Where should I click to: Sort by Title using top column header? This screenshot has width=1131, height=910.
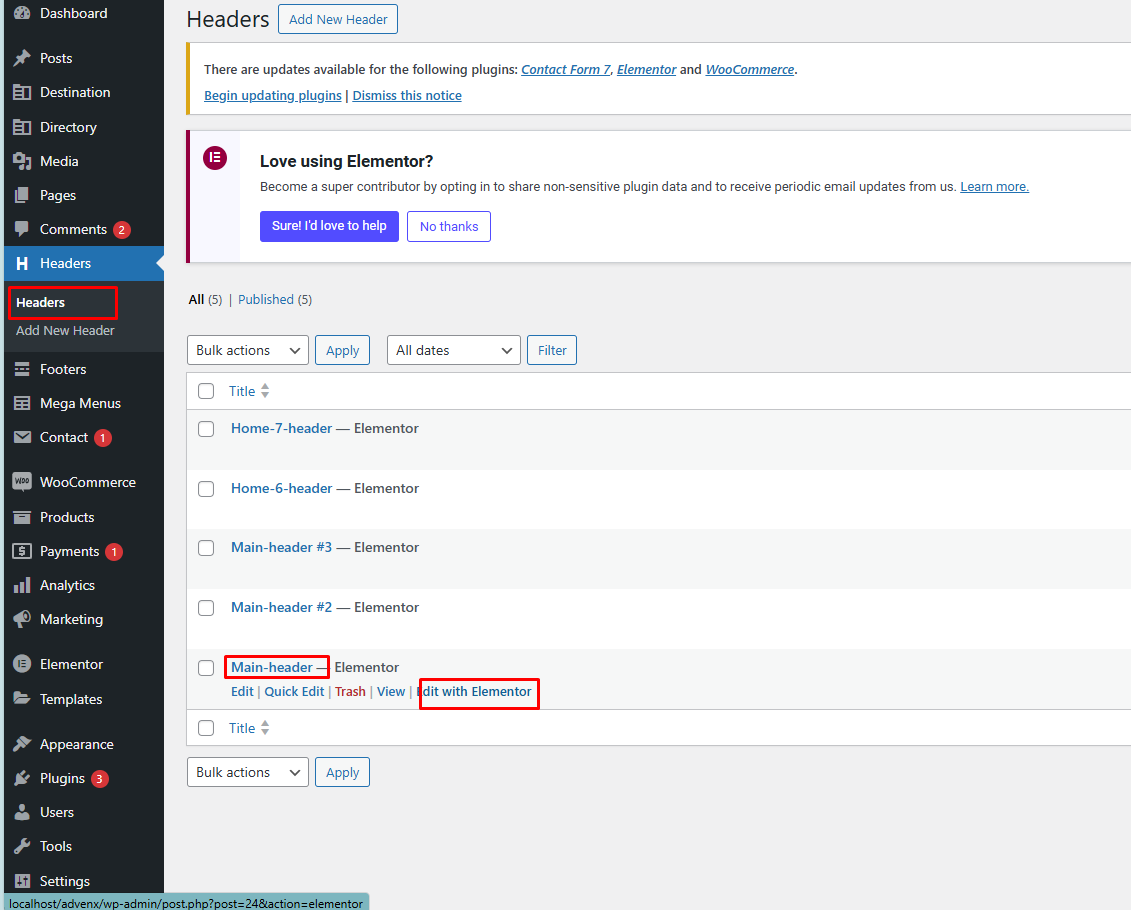[249, 391]
